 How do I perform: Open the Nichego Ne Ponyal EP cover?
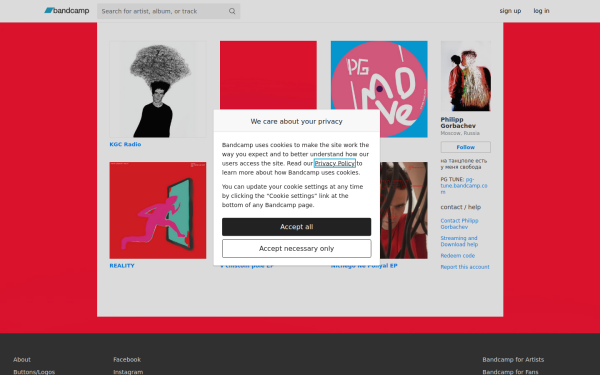(x=404, y=210)
